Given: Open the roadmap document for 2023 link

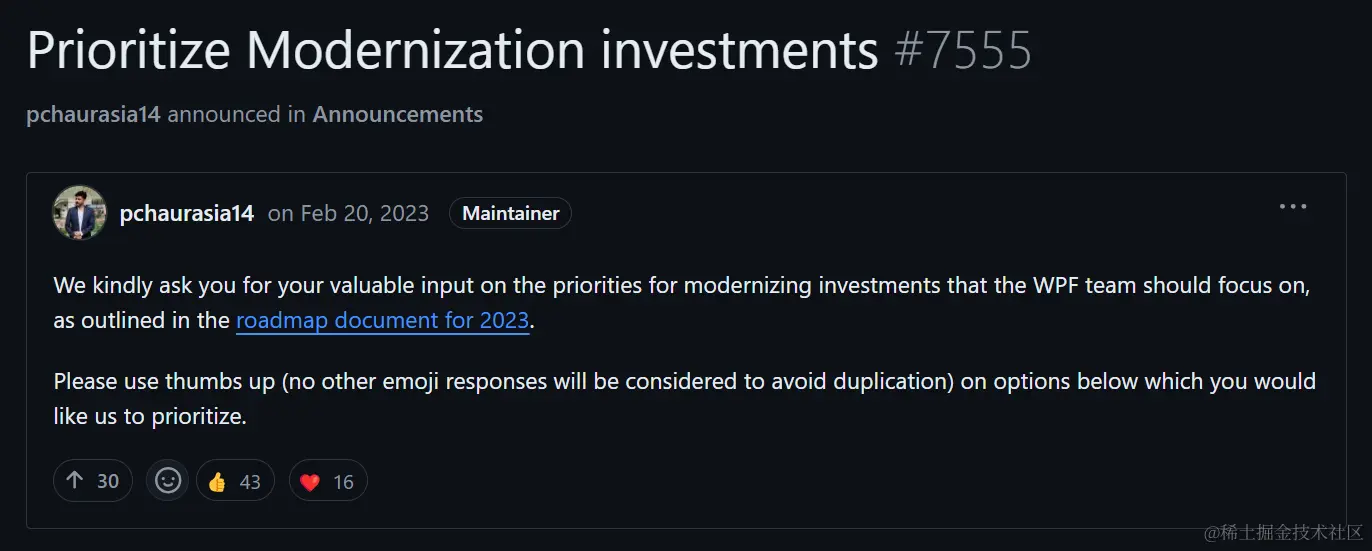Looking at the screenshot, I should tap(382, 321).
